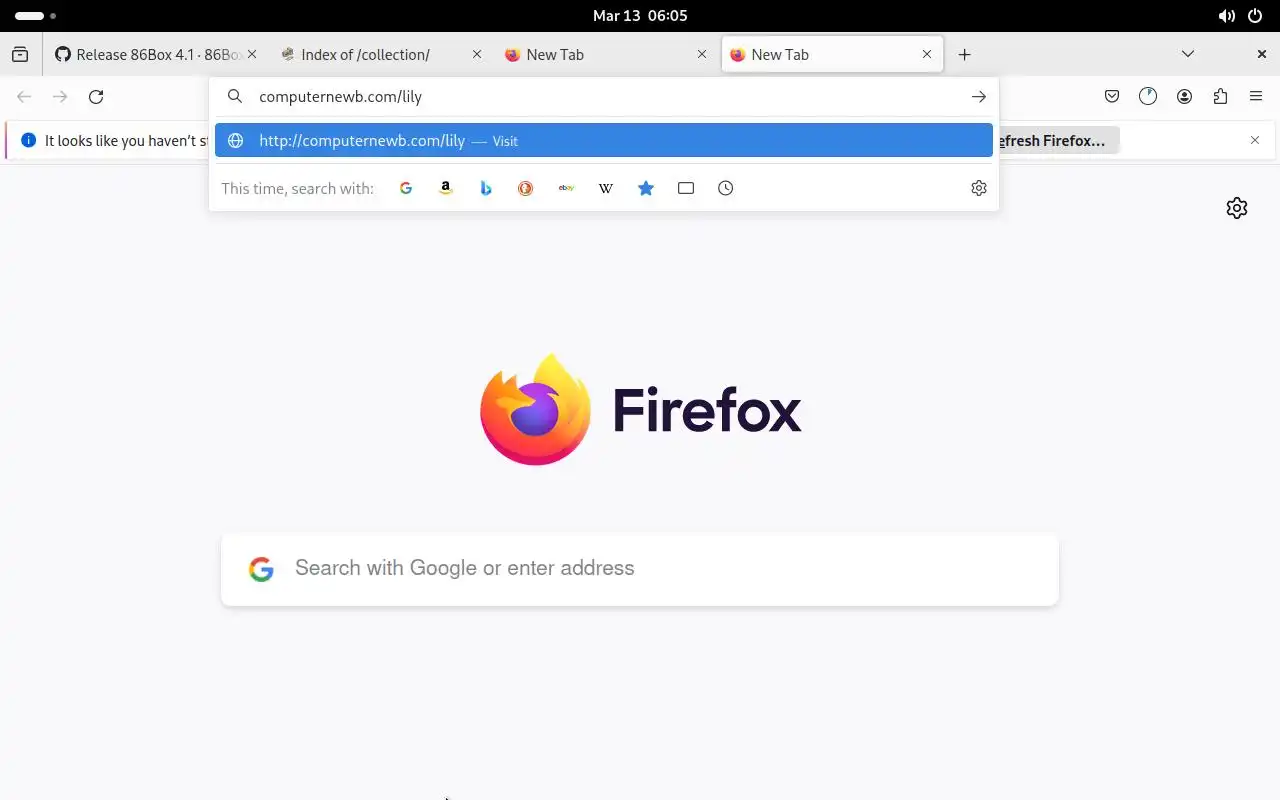The width and height of the screenshot is (1280, 800).
Task: Open a new tab with plus
Action: [x=964, y=55]
